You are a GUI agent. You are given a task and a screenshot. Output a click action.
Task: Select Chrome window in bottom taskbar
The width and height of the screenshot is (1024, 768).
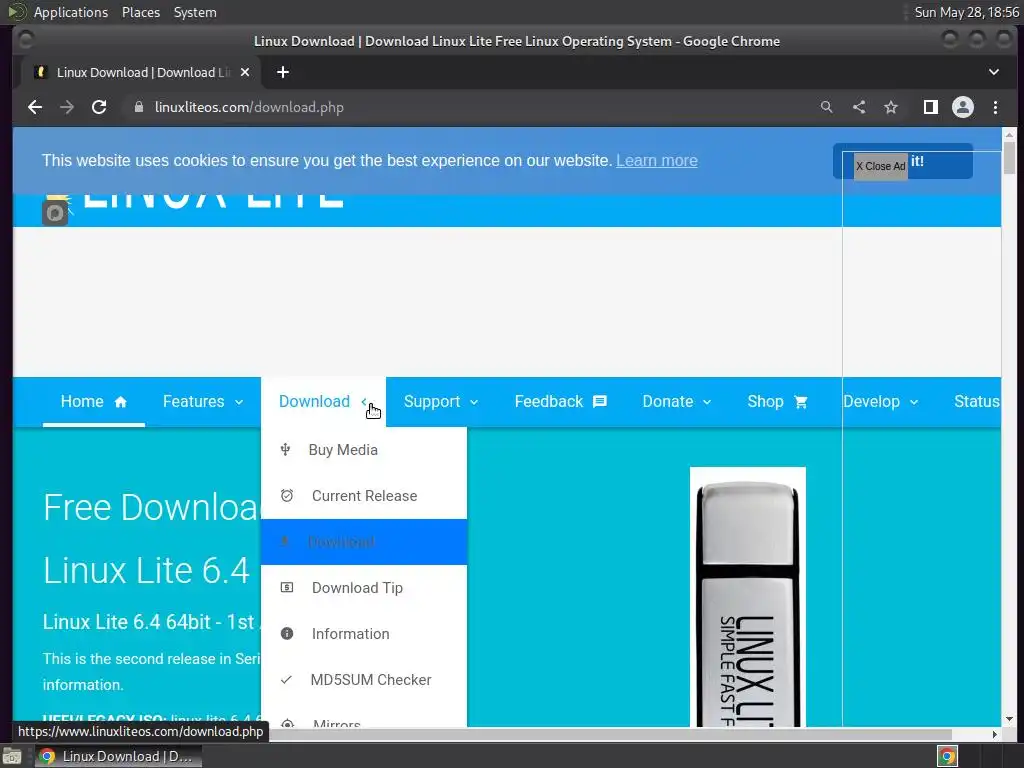118,756
